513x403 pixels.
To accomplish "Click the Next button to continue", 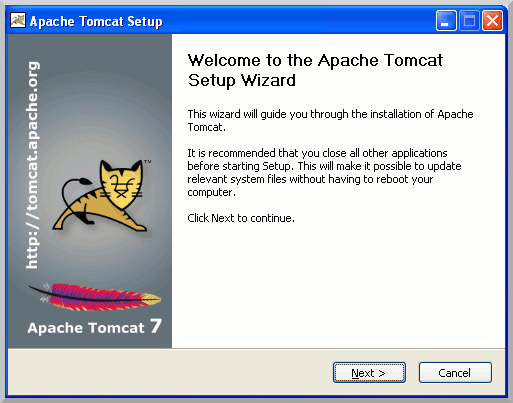I will click(x=369, y=373).
